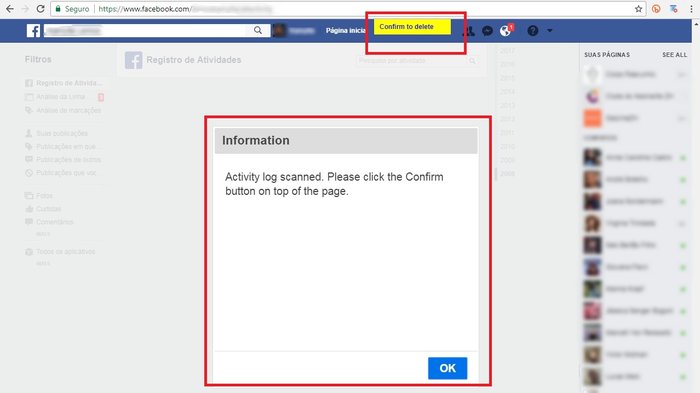Screen dimensions: 700x393
Task: Go to Página inicial
Action: click(346, 30)
